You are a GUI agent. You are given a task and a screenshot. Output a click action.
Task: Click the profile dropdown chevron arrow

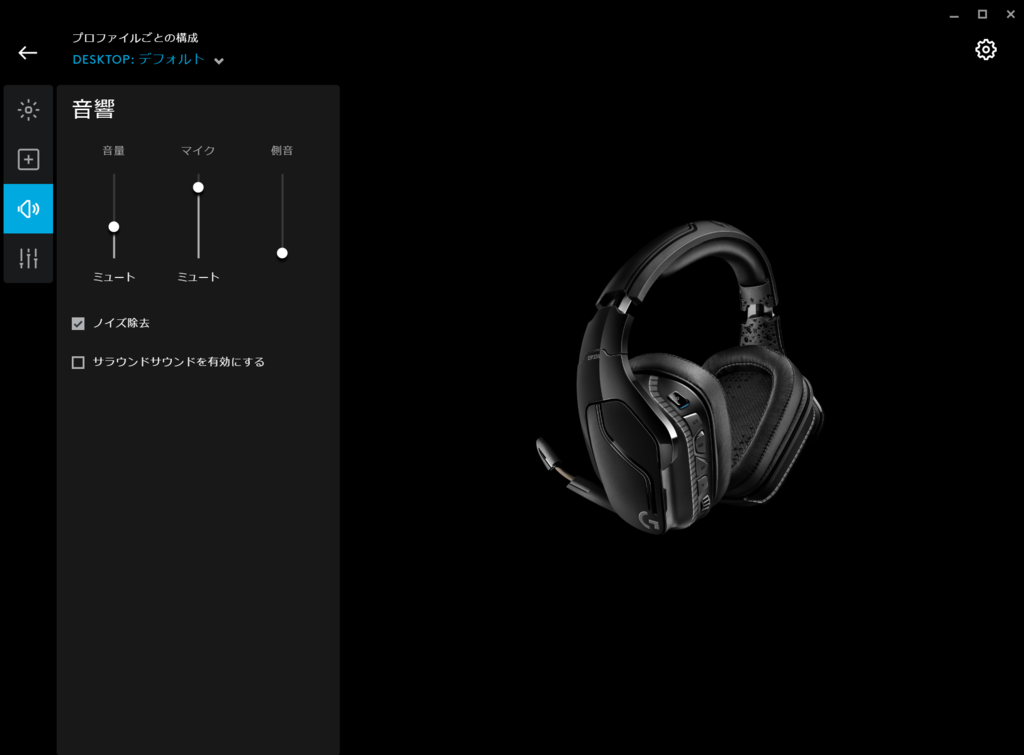pos(219,61)
